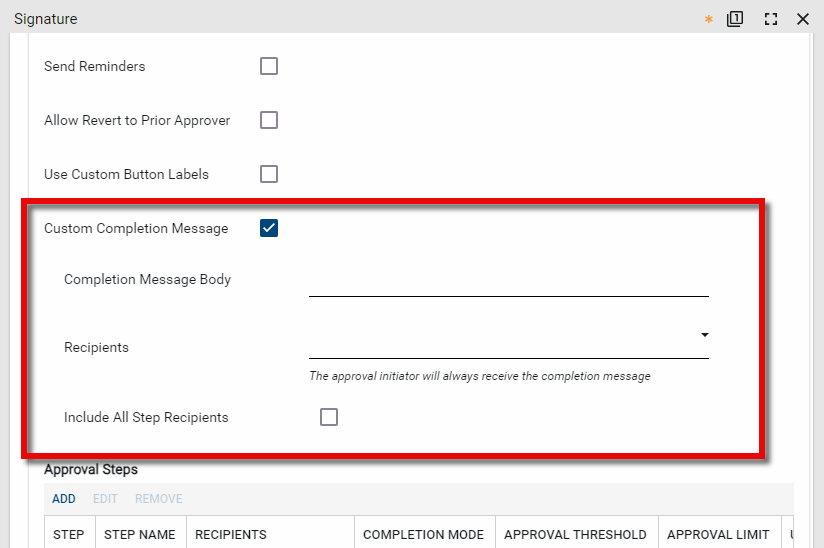Sort by the STEP column header
Screen dimensions: 824x548
tap(69, 534)
